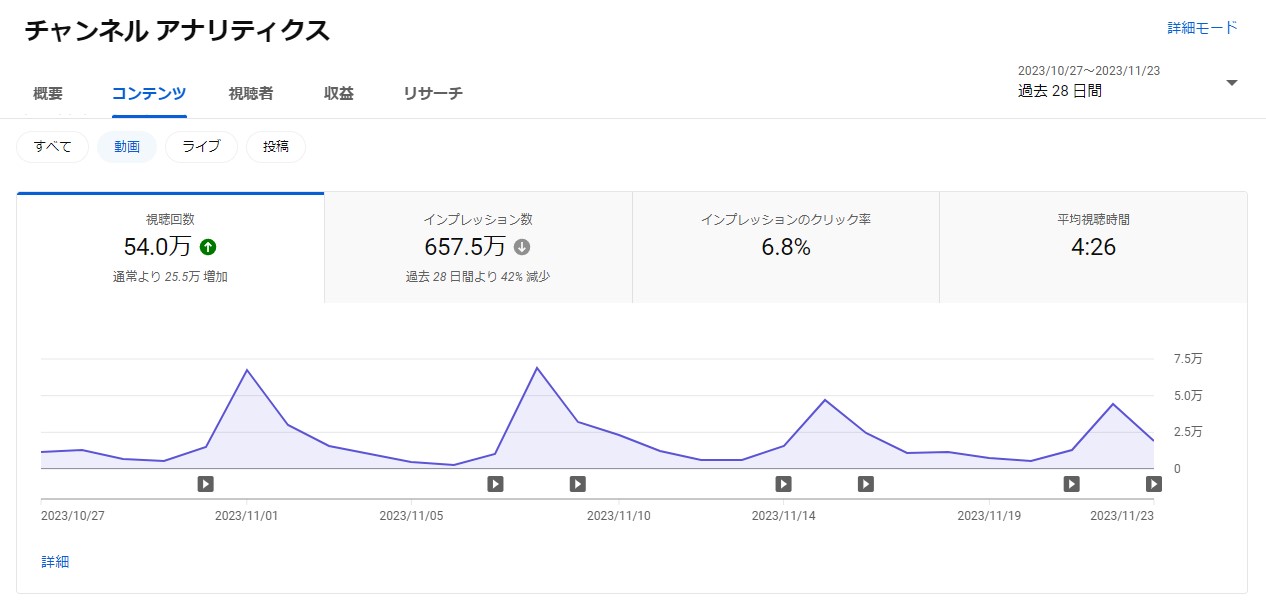Click the video marker at 2023/10/31

tap(205, 484)
